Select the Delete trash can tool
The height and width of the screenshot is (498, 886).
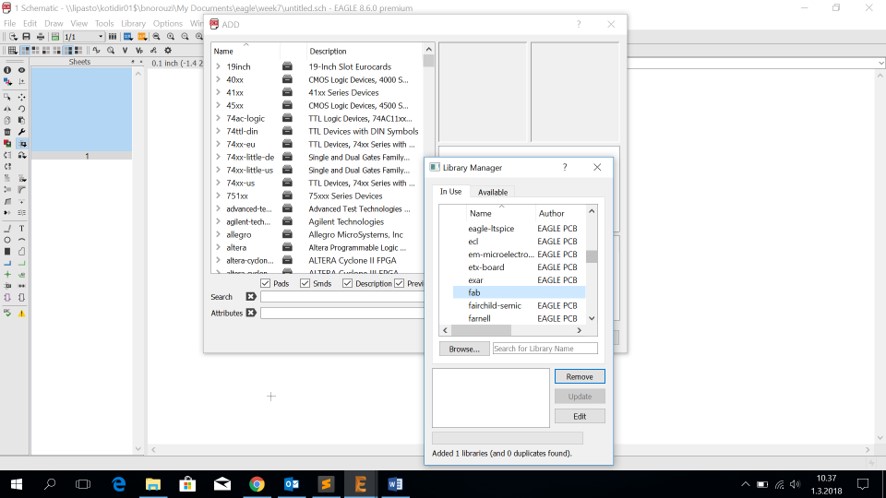(7, 132)
